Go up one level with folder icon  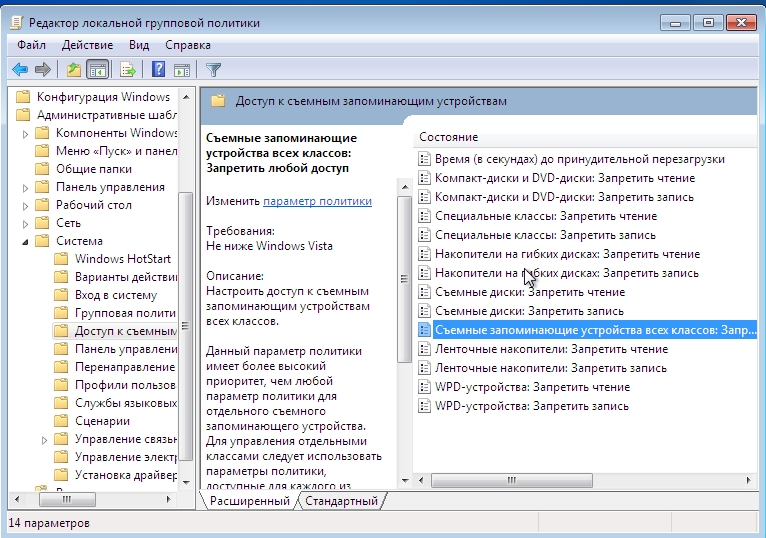coord(74,70)
